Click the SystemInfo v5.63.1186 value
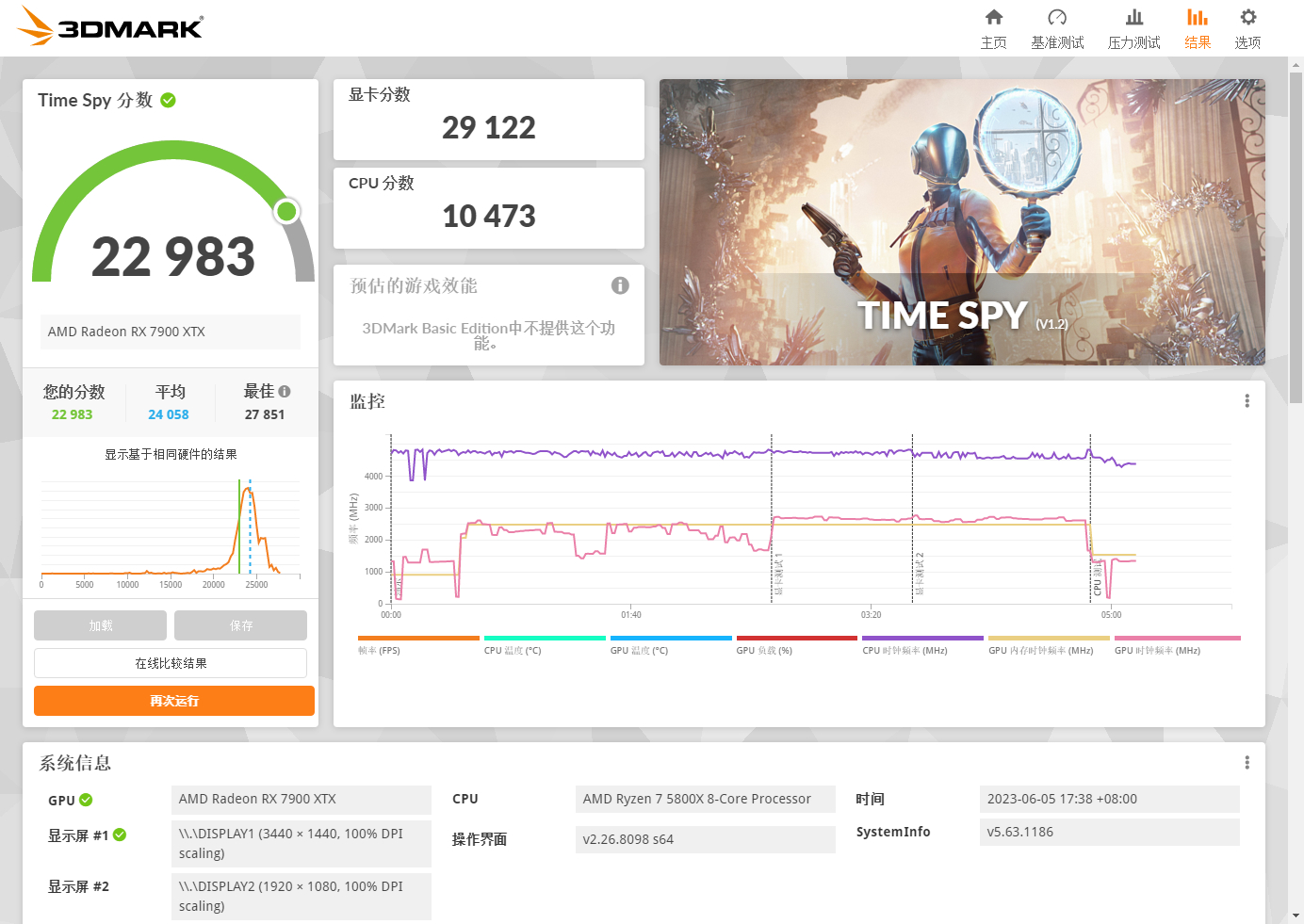The width and height of the screenshot is (1304, 924). click(1110, 832)
